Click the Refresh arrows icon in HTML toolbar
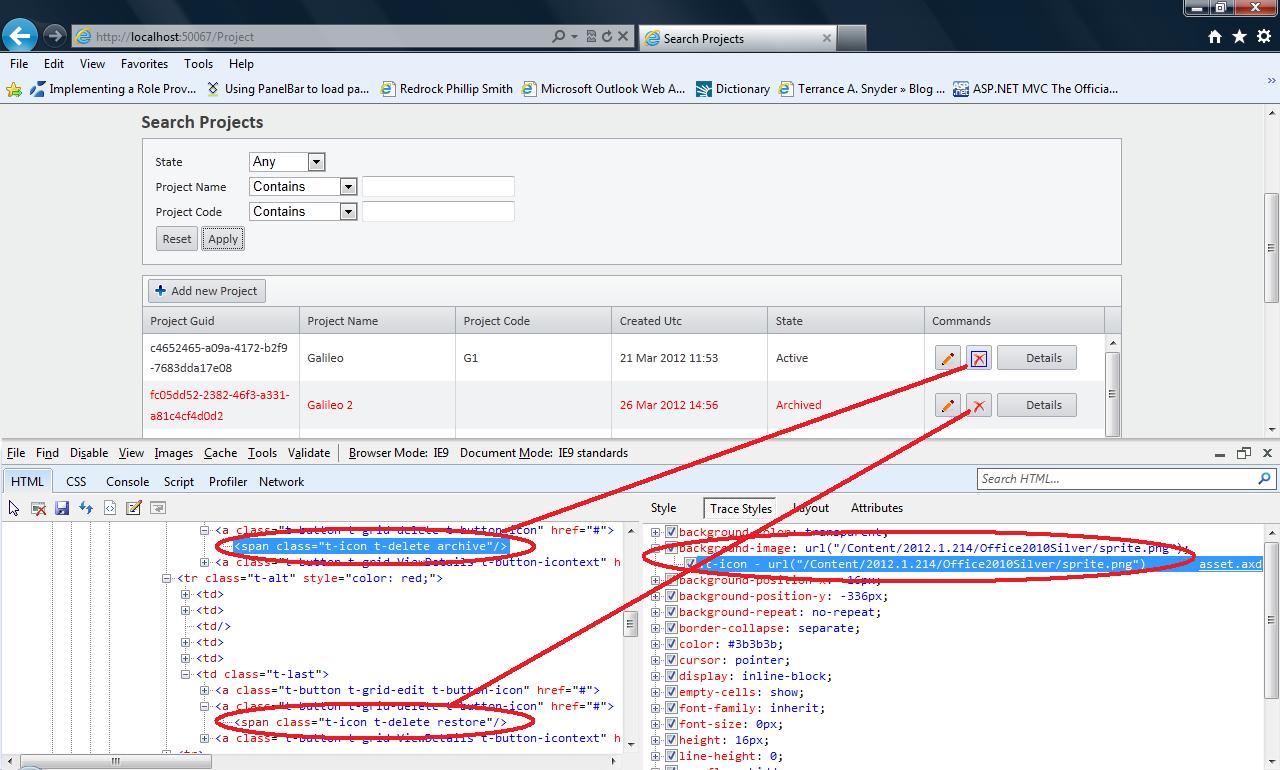The width and height of the screenshot is (1280, 770). (x=86, y=508)
